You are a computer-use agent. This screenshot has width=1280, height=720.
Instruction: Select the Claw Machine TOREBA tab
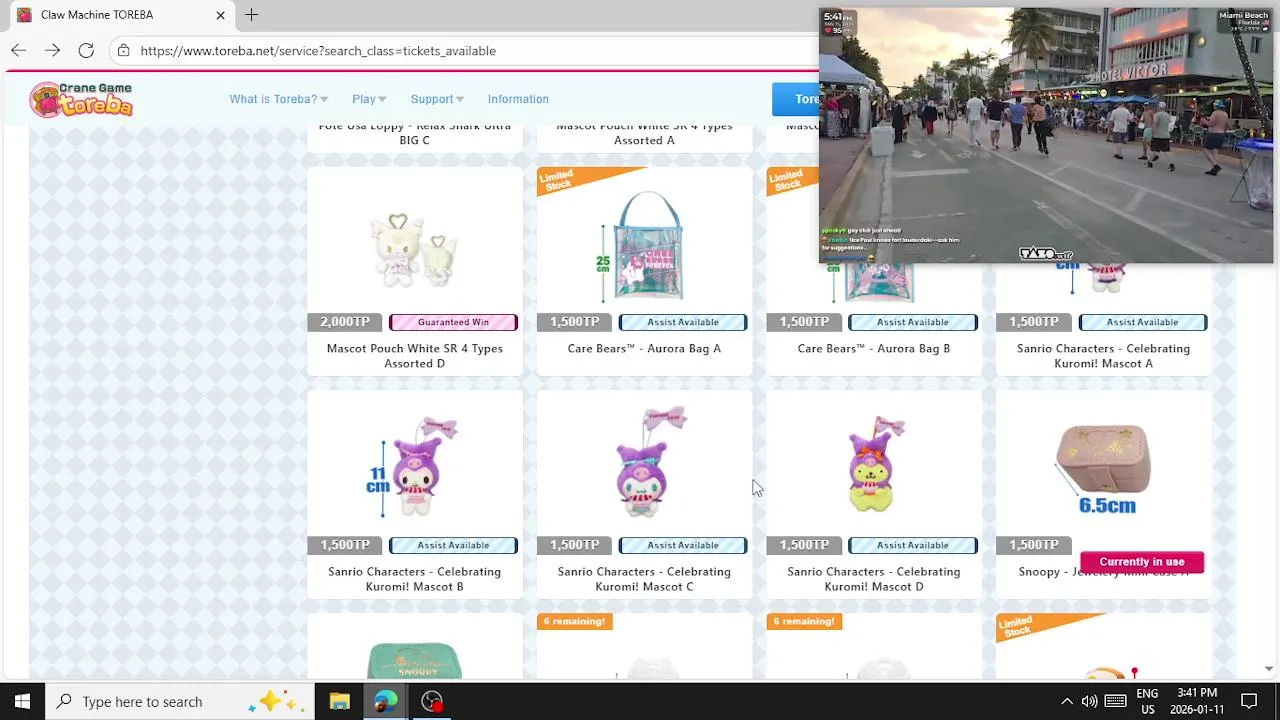(120, 15)
